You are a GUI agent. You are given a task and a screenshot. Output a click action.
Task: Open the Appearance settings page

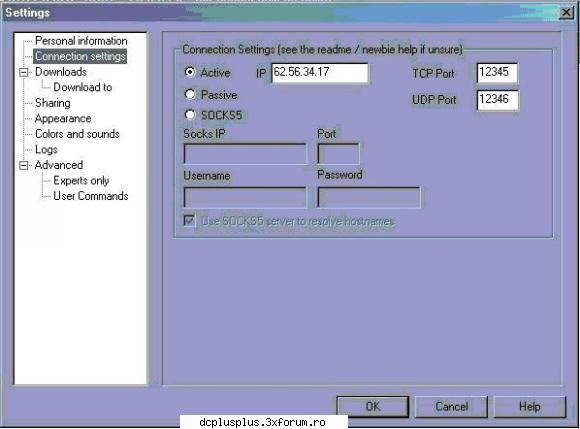63,118
